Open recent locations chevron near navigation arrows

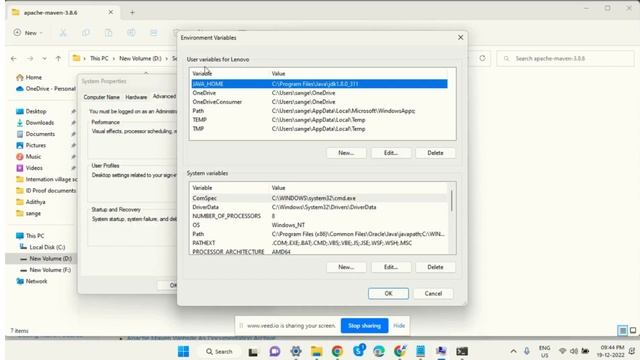(x=44, y=59)
